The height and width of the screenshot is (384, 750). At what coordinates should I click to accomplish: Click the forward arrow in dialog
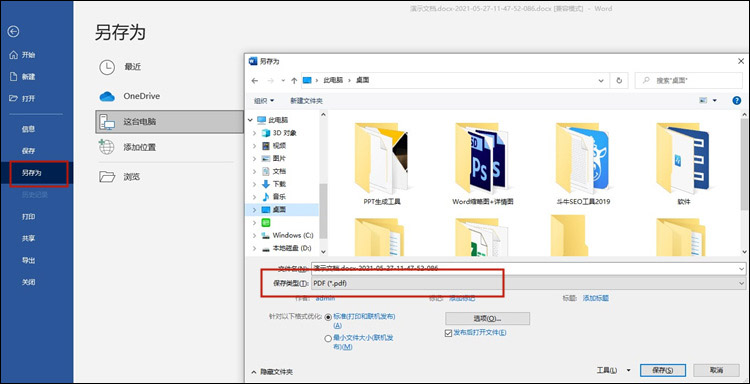point(270,81)
